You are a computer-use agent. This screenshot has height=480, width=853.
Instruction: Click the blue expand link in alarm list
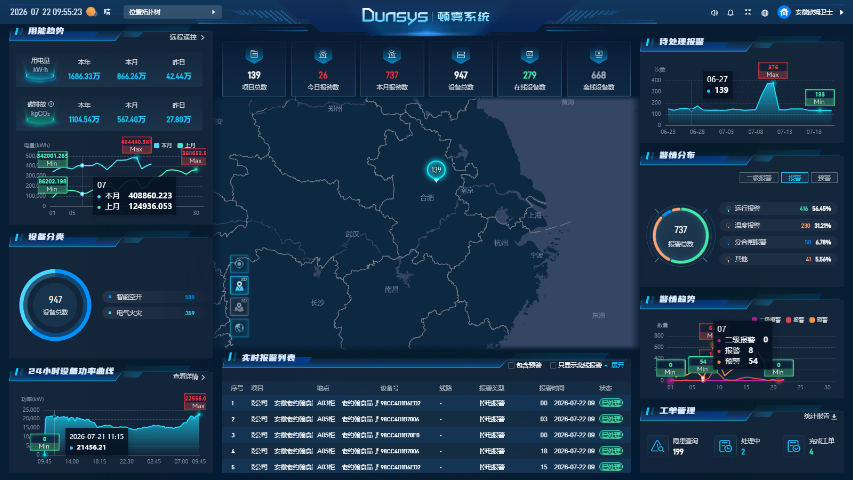coord(617,365)
